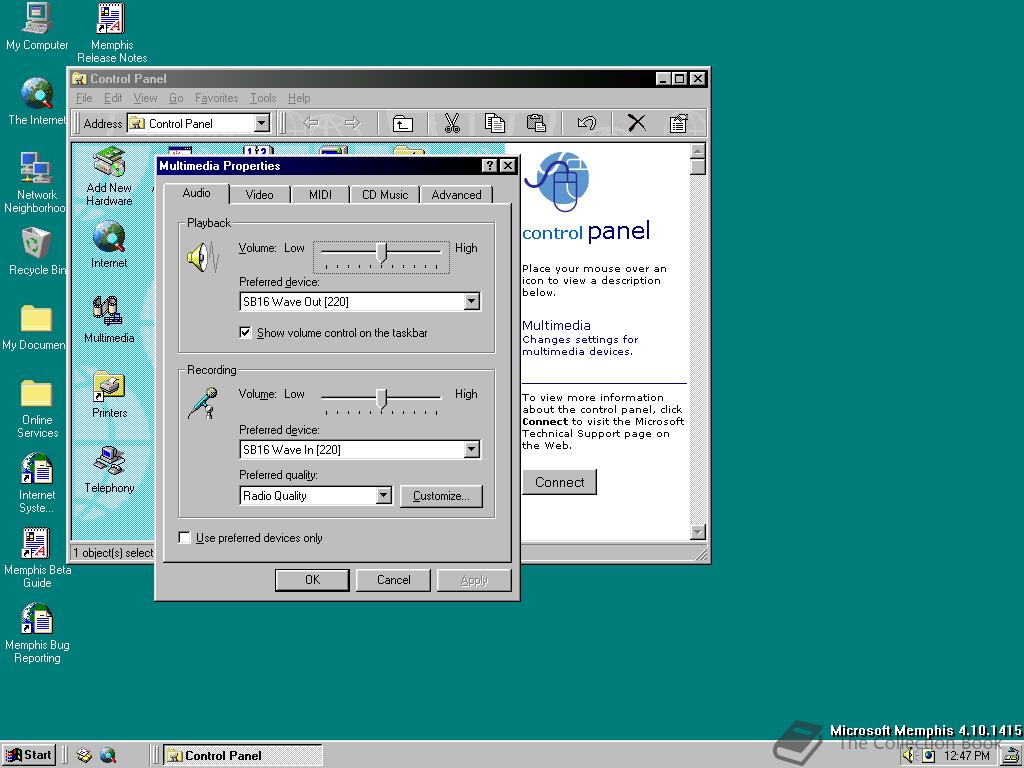Image resolution: width=1024 pixels, height=768 pixels.
Task: Click the Network Neighborhood desktop icon
Action: [x=35, y=183]
